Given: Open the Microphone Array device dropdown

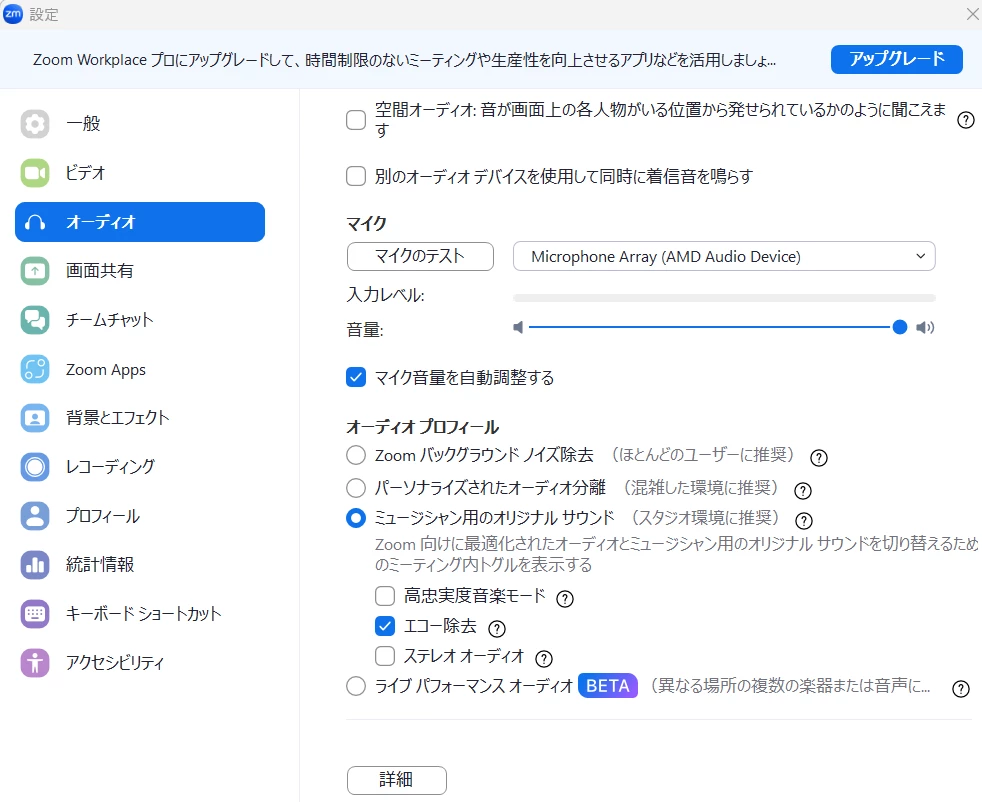Looking at the screenshot, I should pyautogui.click(x=724, y=256).
